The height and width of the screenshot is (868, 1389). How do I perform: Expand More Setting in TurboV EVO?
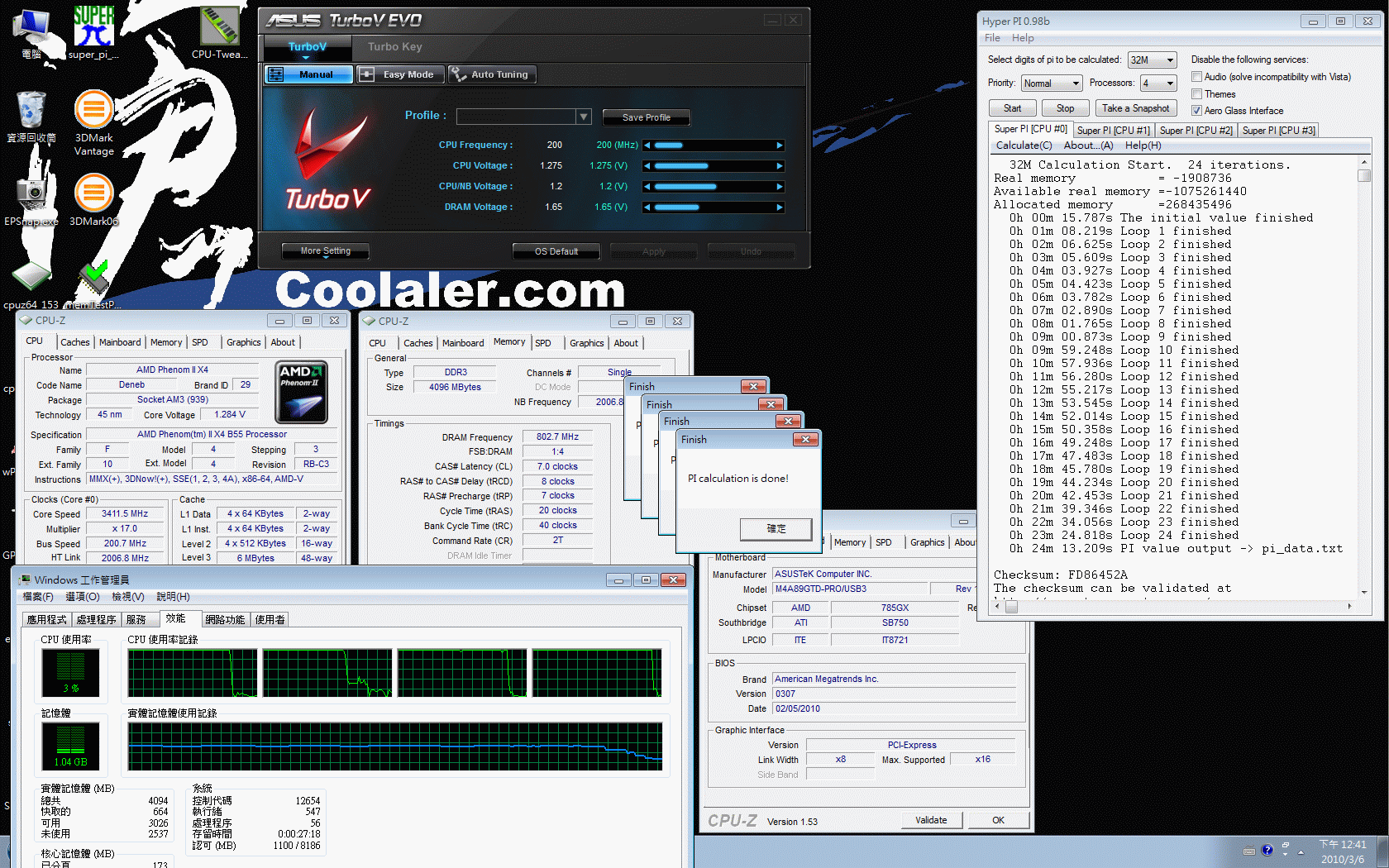(325, 251)
